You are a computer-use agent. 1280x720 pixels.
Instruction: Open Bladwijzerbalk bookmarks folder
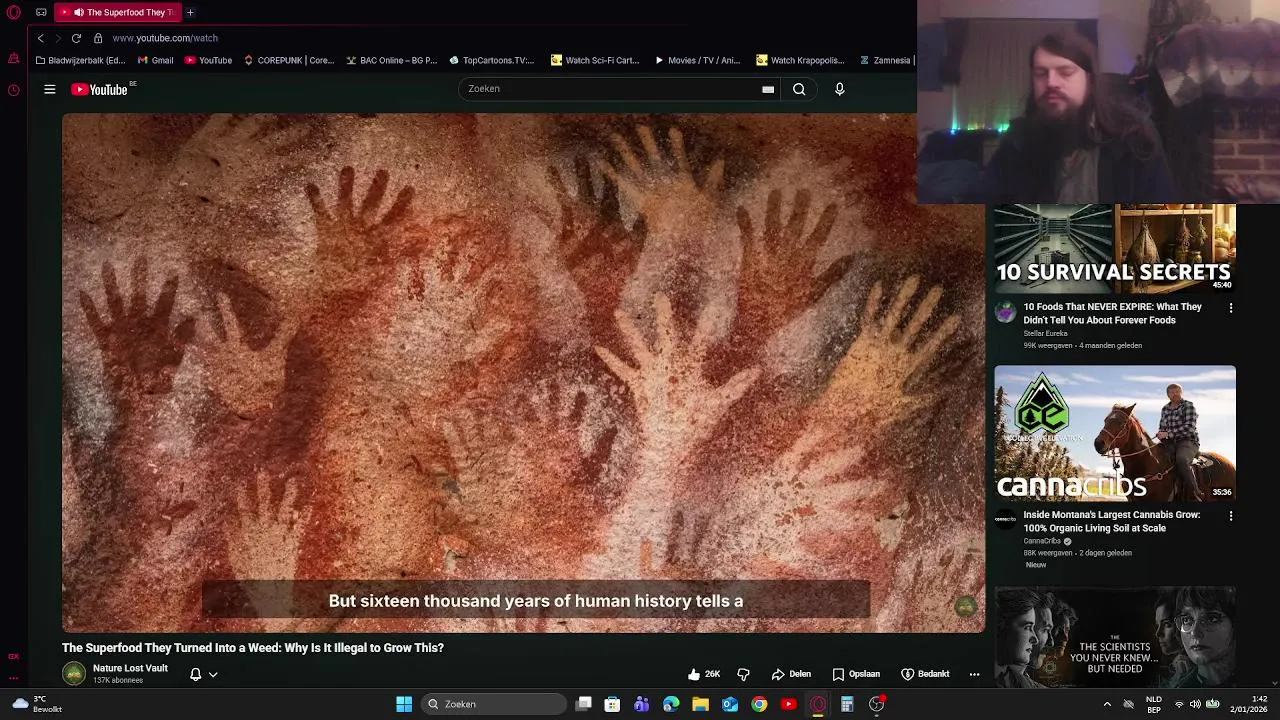80,60
